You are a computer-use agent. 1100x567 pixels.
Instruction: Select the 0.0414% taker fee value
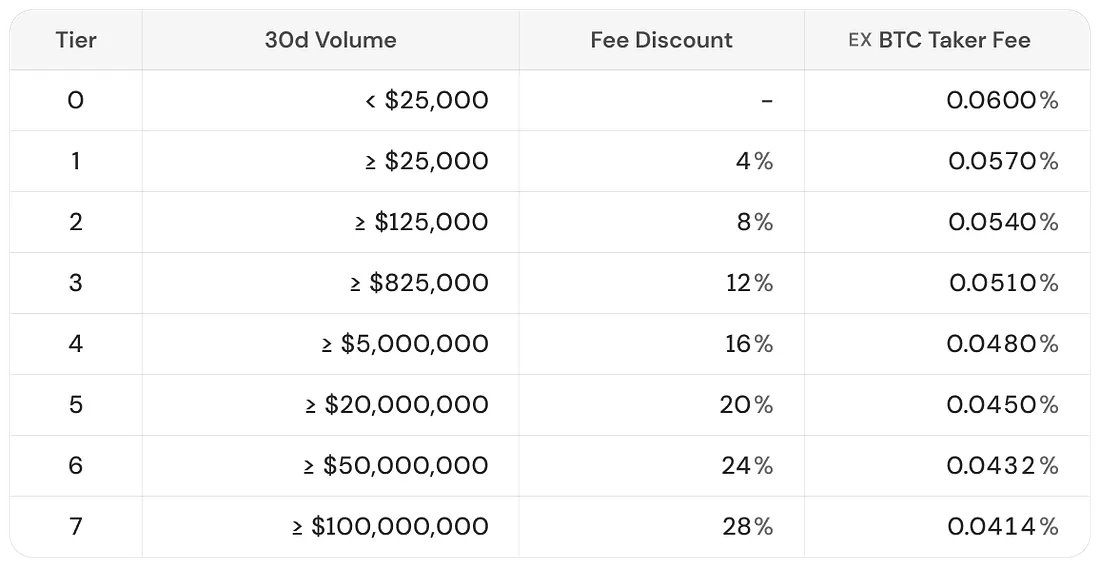click(x=1002, y=527)
